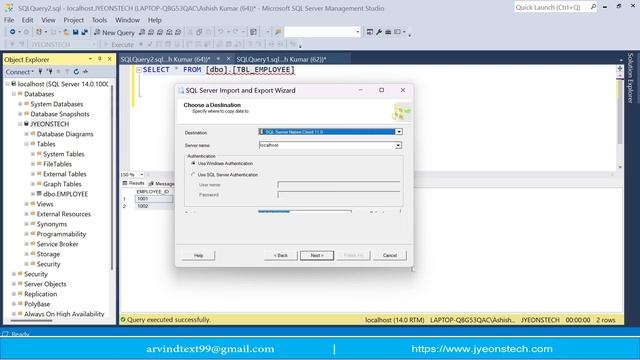This screenshot has width=640, height=360.
Task: Open the Server name dropdown in wizard
Action: [398, 145]
